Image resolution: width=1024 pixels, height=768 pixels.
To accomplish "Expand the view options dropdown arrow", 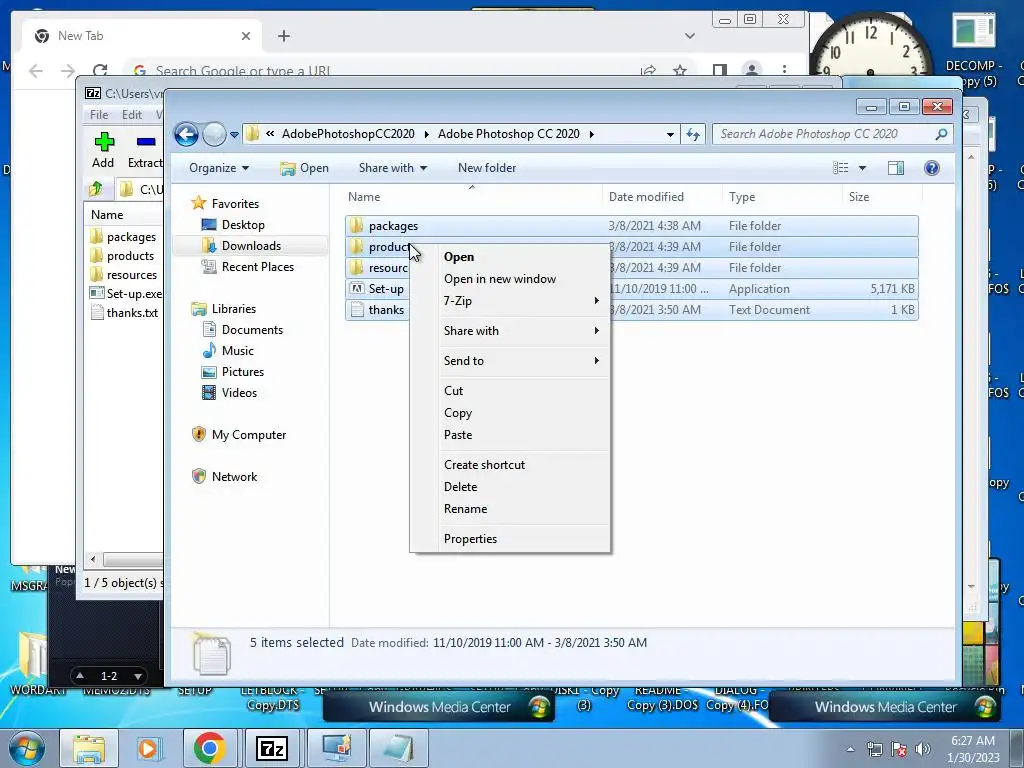I will point(862,168).
